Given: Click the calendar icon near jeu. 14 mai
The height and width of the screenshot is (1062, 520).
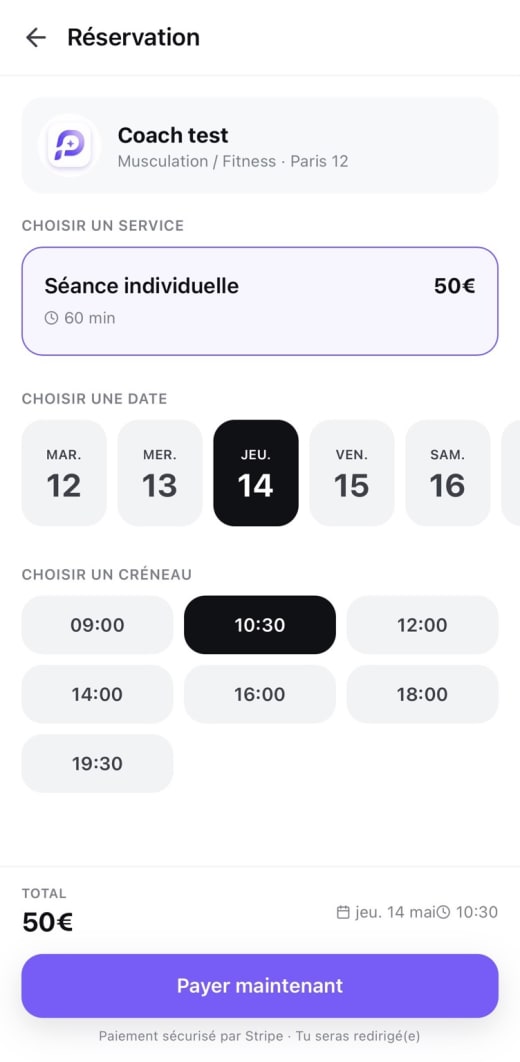Looking at the screenshot, I should pos(343,912).
